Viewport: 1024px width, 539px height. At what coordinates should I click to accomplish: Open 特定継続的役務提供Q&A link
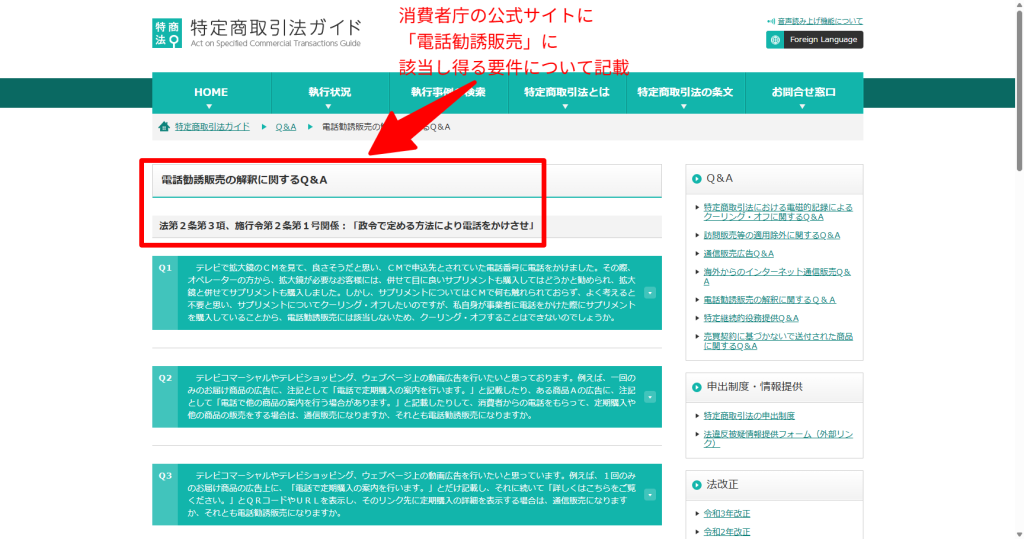coord(751,318)
